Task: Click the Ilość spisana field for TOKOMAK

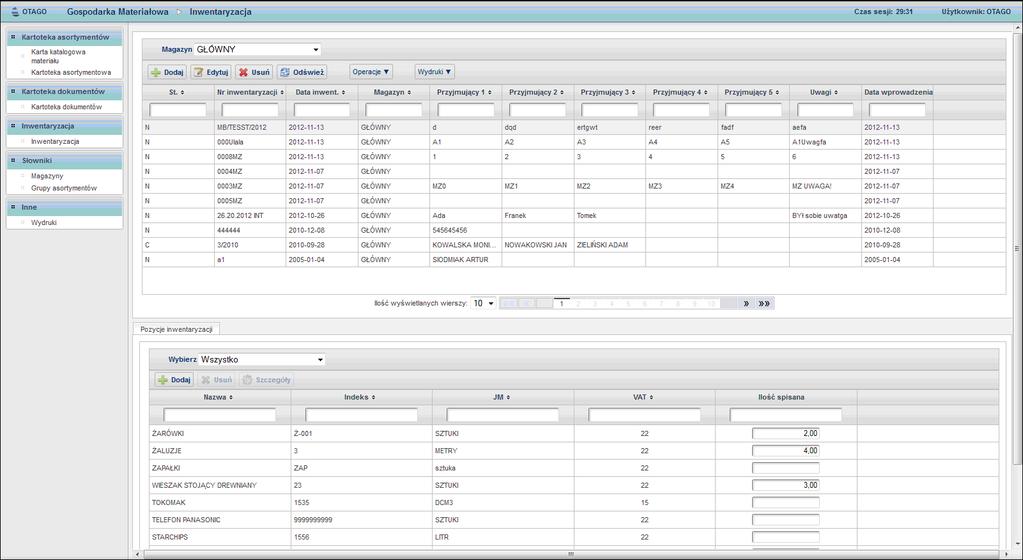Action: click(786, 503)
